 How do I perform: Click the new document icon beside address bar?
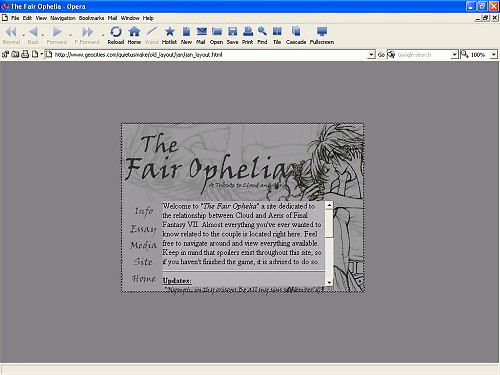tap(35, 54)
